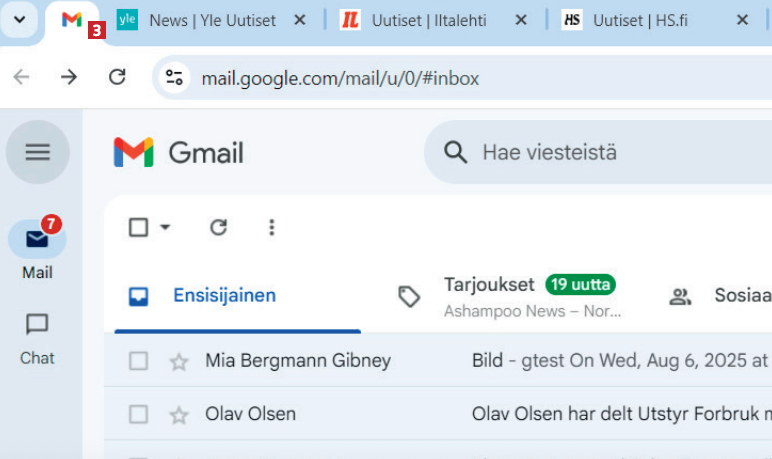This screenshot has width=772, height=459.
Task: Open the browser tab search dropdown
Action: [19, 20]
